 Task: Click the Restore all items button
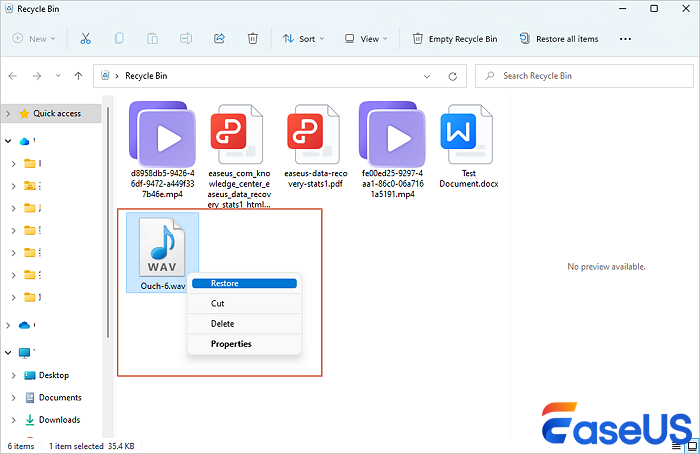click(560, 39)
